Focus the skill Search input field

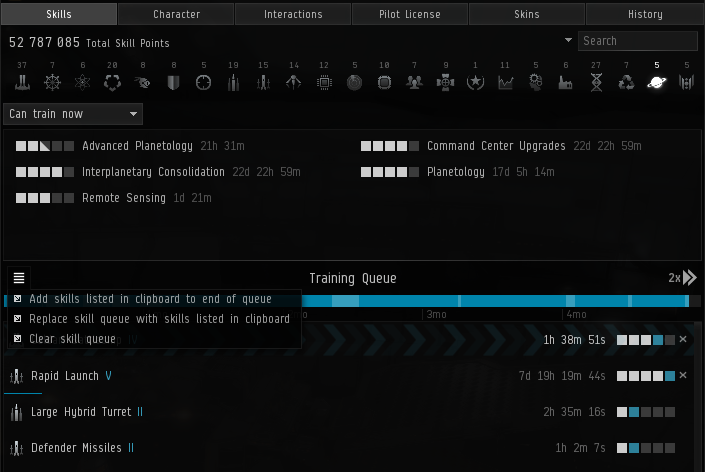pyautogui.click(x=637, y=41)
